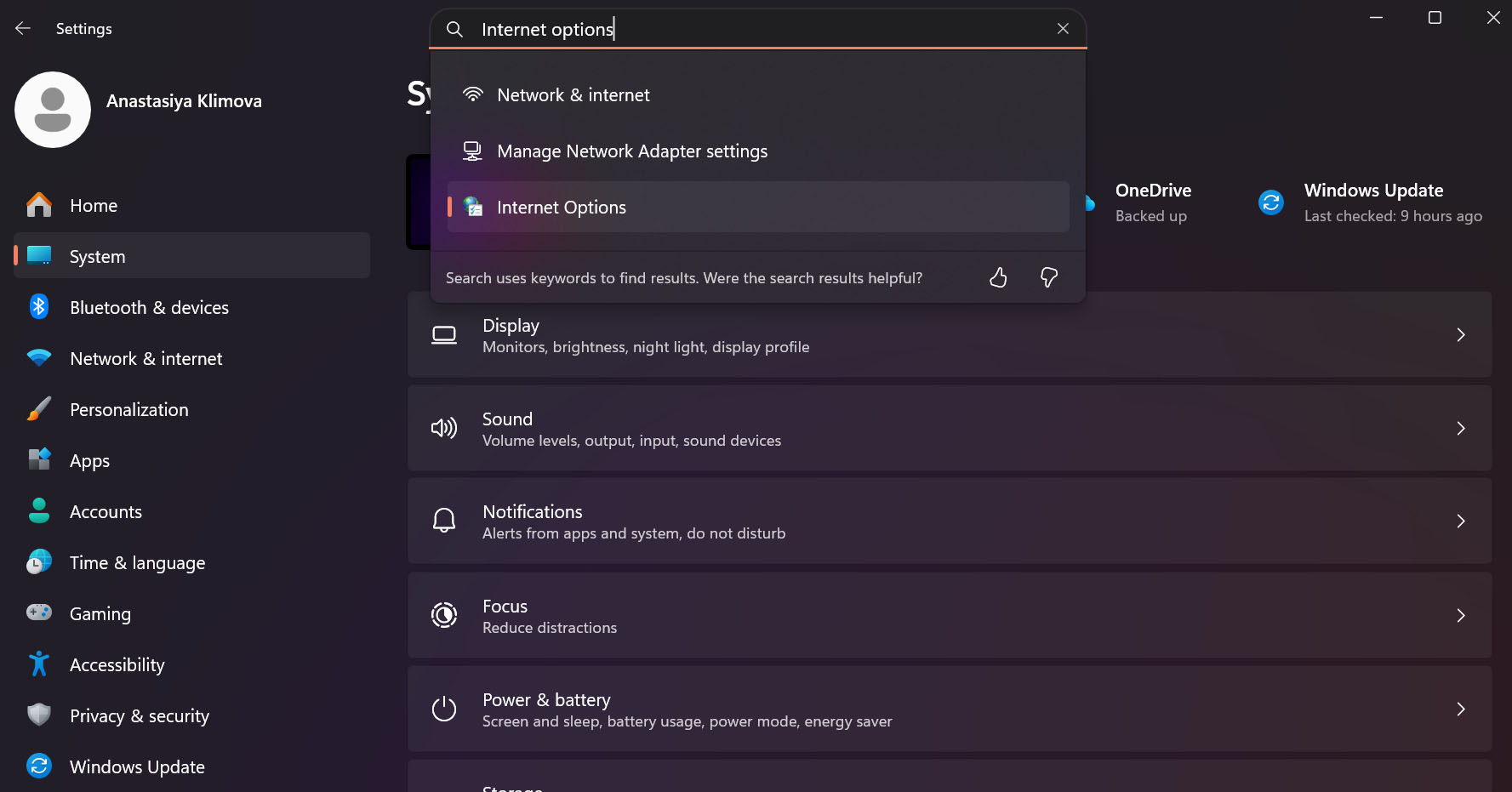Click the Bluetooth icon in sidebar

click(x=39, y=306)
